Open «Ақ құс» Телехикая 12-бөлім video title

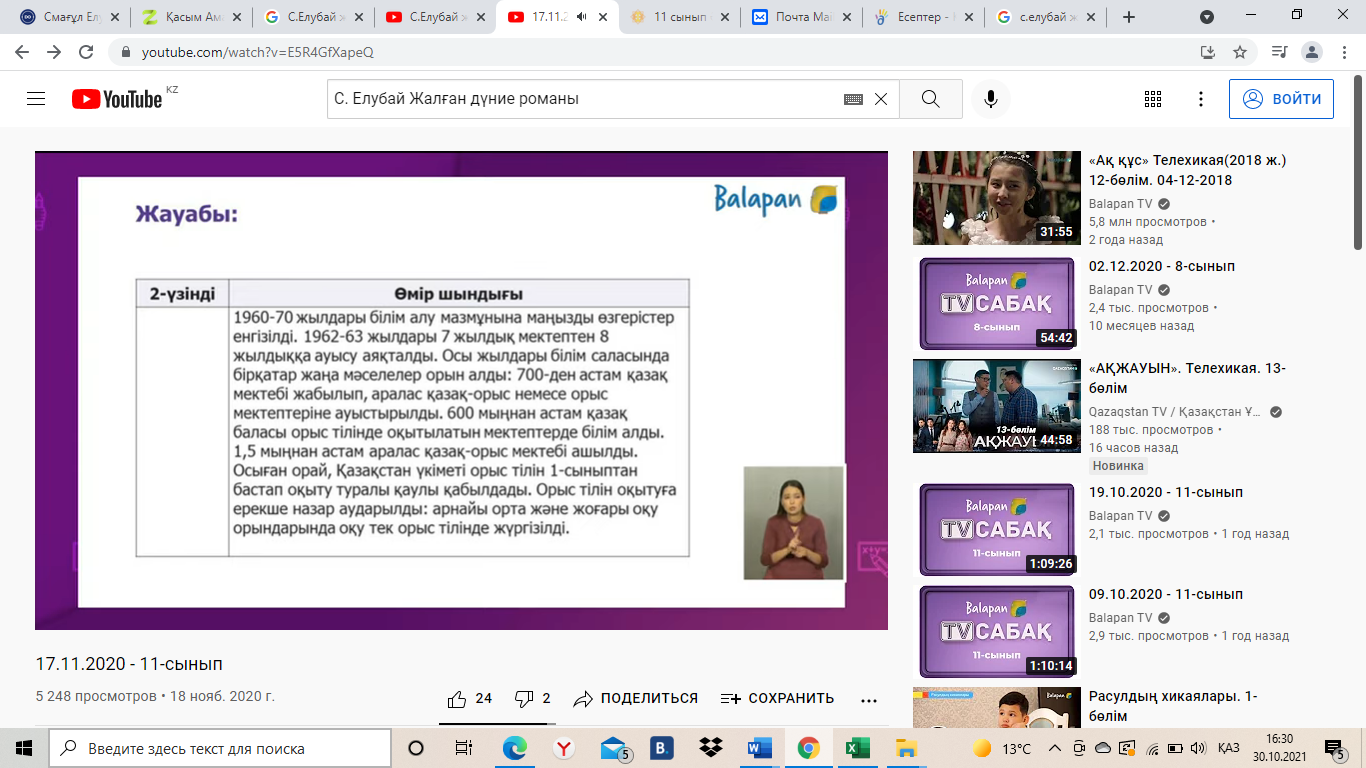click(1187, 170)
